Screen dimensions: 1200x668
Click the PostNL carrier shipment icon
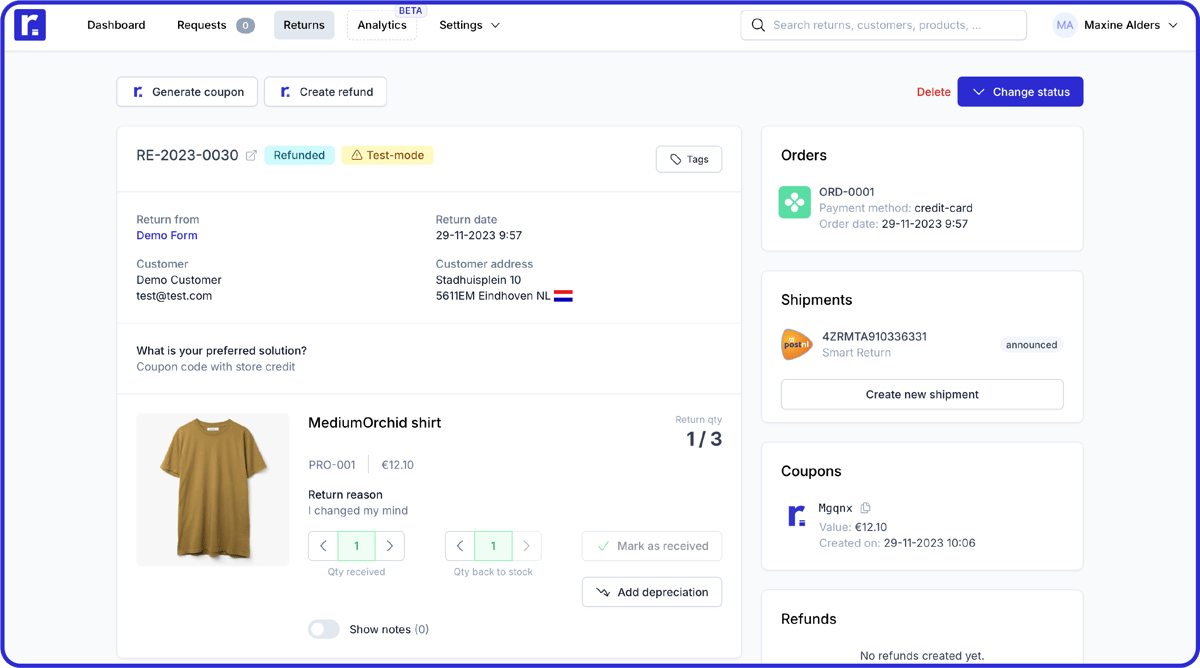click(x=797, y=344)
